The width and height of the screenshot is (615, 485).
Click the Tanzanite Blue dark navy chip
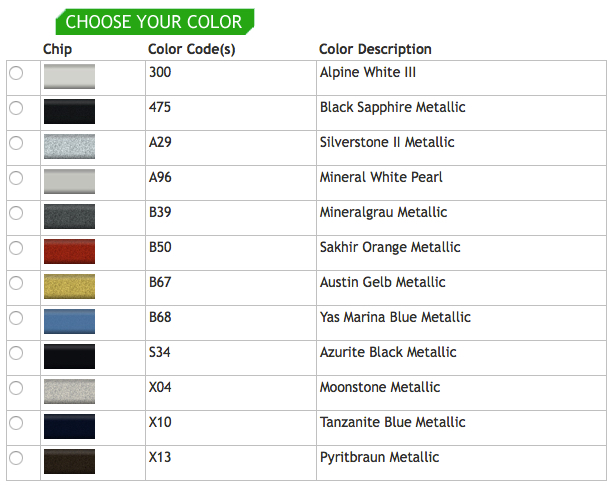tap(70, 426)
